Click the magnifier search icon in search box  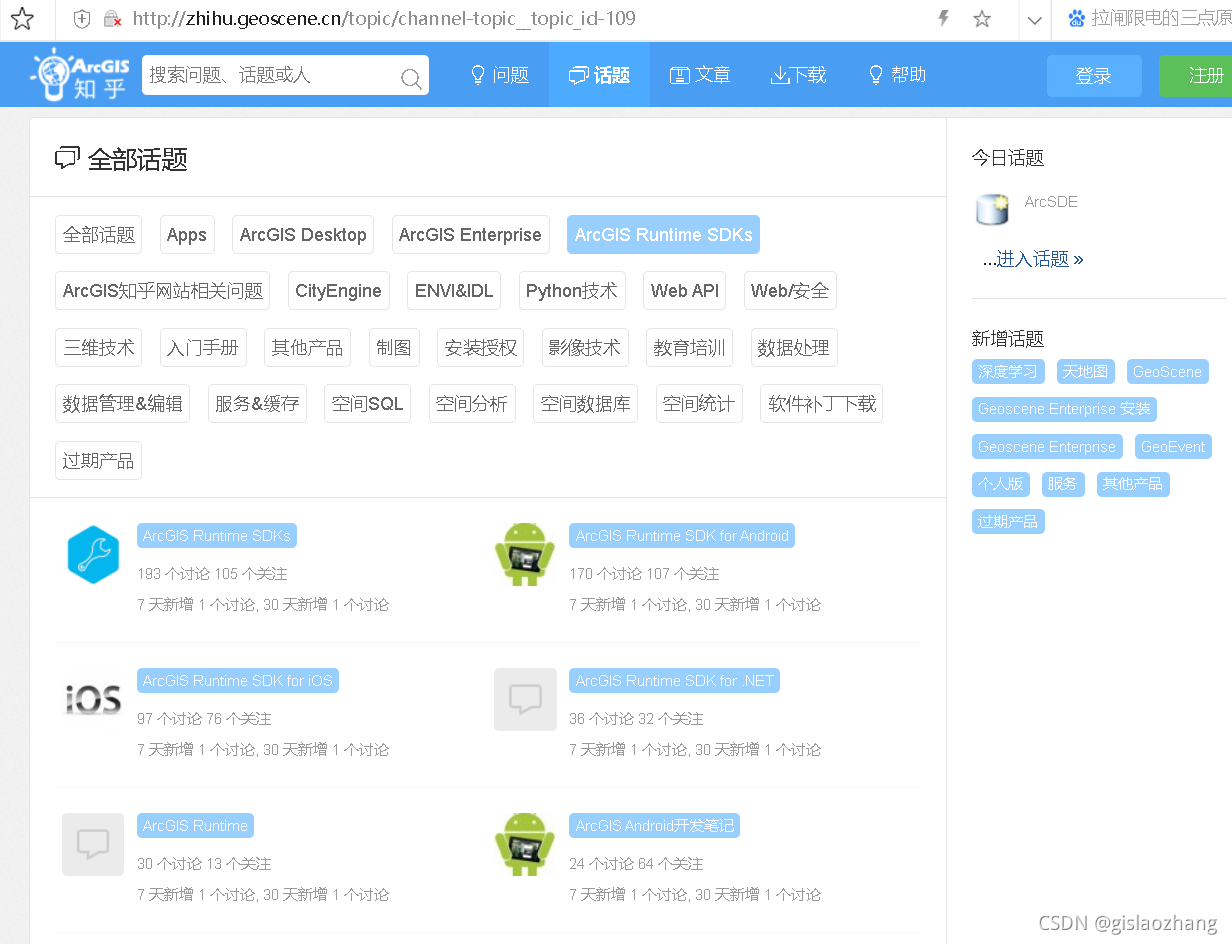pyautogui.click(x=410, y=78)
